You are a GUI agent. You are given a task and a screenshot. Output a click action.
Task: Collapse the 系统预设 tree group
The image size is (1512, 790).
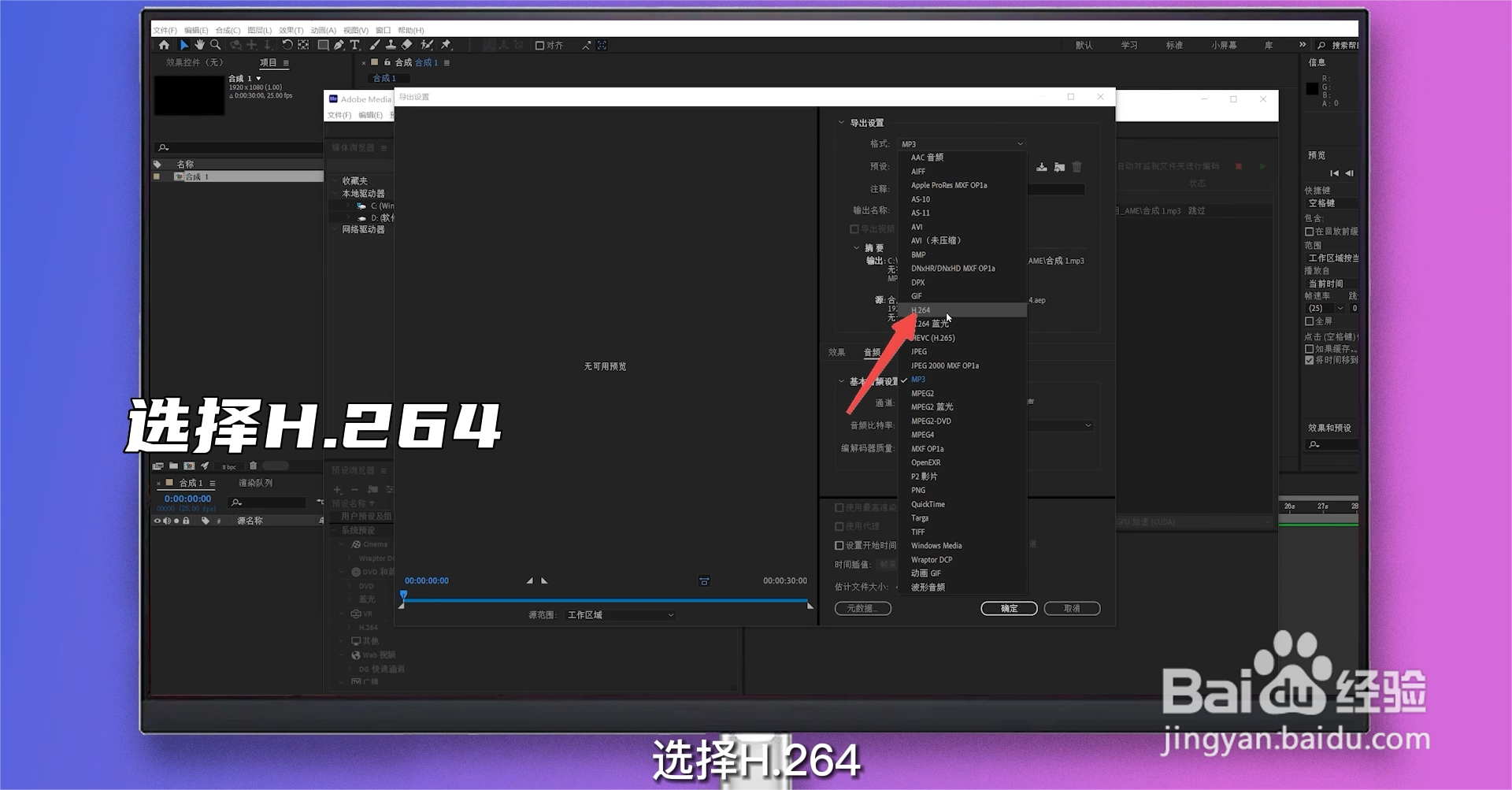point(335,531)
